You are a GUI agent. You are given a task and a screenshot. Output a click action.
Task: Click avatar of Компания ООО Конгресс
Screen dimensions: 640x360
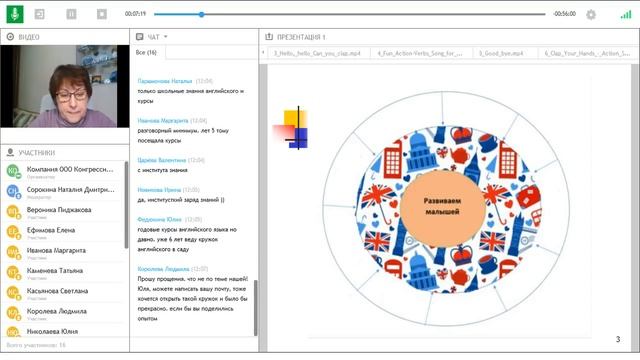(x=13, y=171)
